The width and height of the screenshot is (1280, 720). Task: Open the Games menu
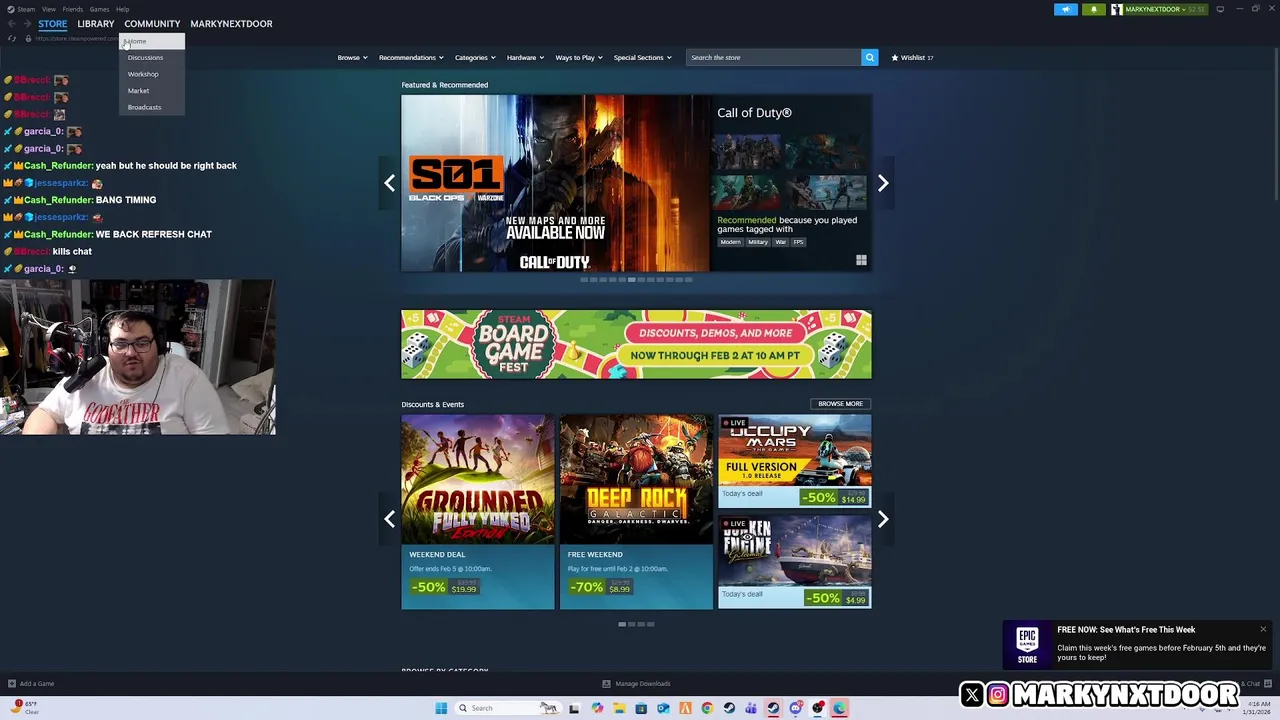click(x=99, y=9)
